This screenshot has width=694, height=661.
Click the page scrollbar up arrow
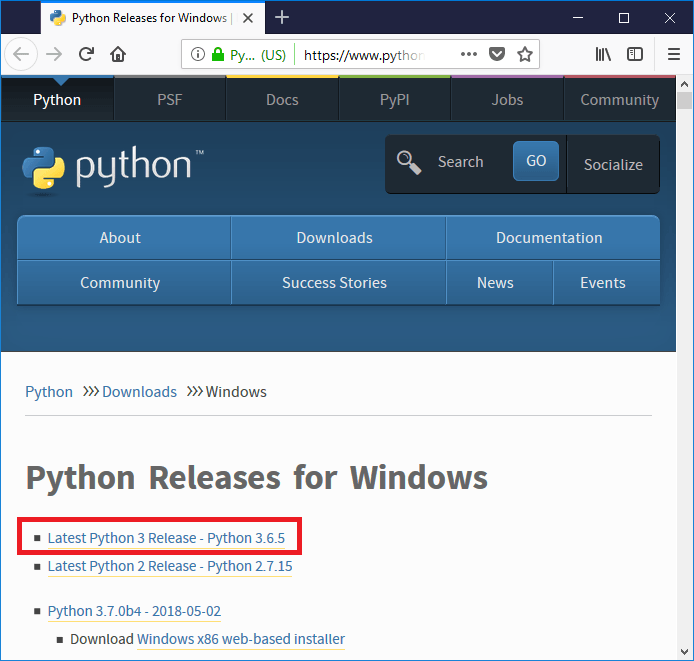click(x=684, y=84)
